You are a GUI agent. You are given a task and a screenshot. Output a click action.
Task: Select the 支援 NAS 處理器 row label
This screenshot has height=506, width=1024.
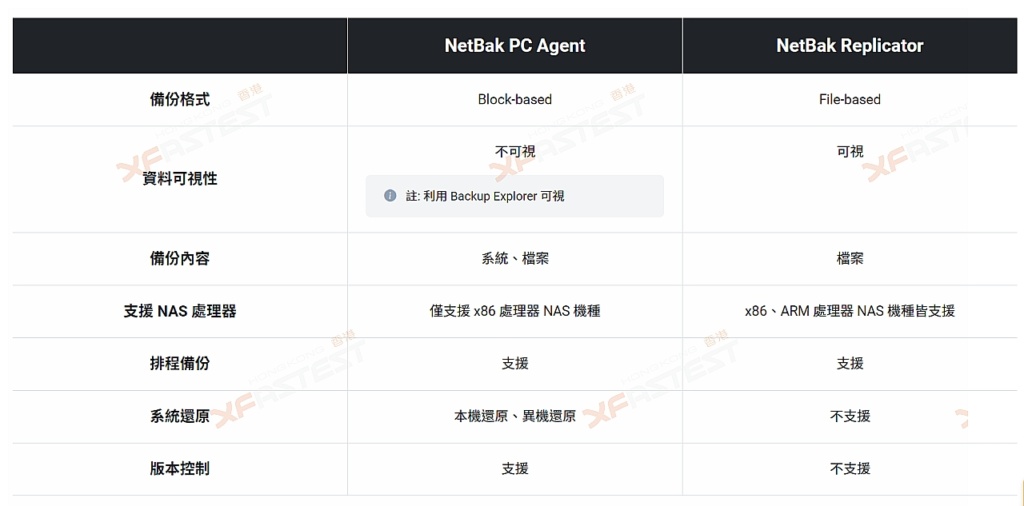180,311
